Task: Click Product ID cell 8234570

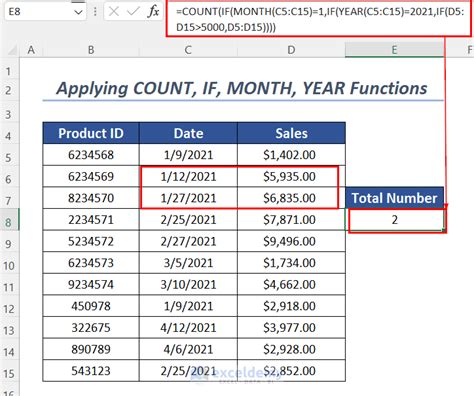Action: pyautogui.click(x=91, y=198)
